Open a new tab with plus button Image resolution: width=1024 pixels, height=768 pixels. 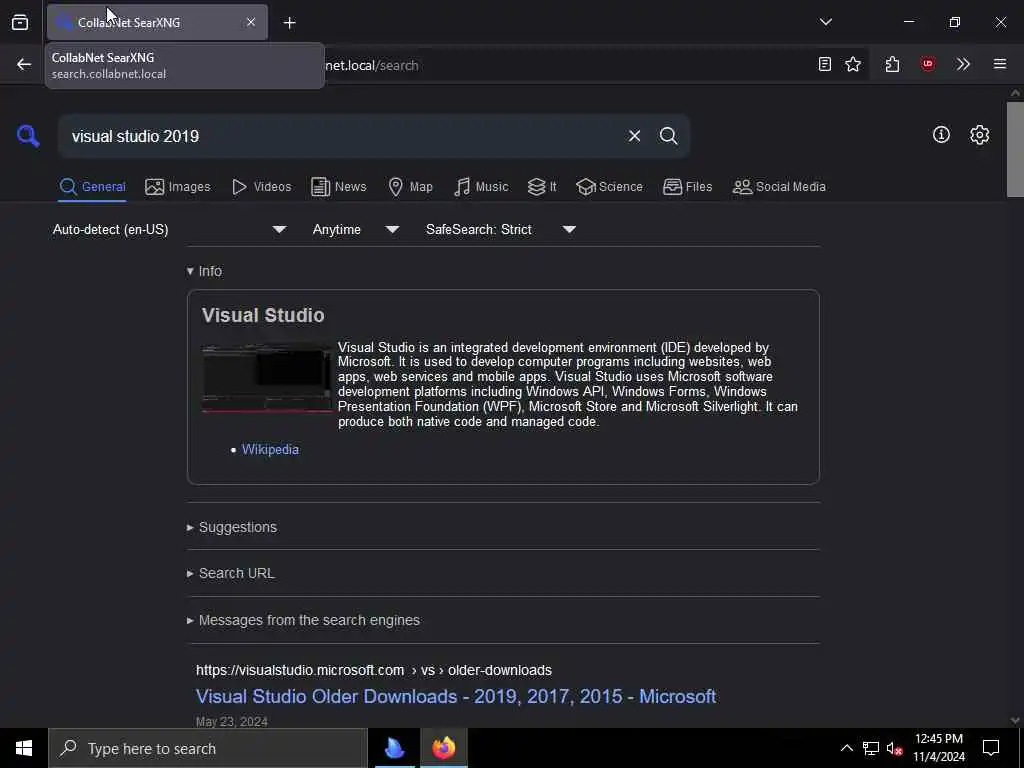point(289,23)
